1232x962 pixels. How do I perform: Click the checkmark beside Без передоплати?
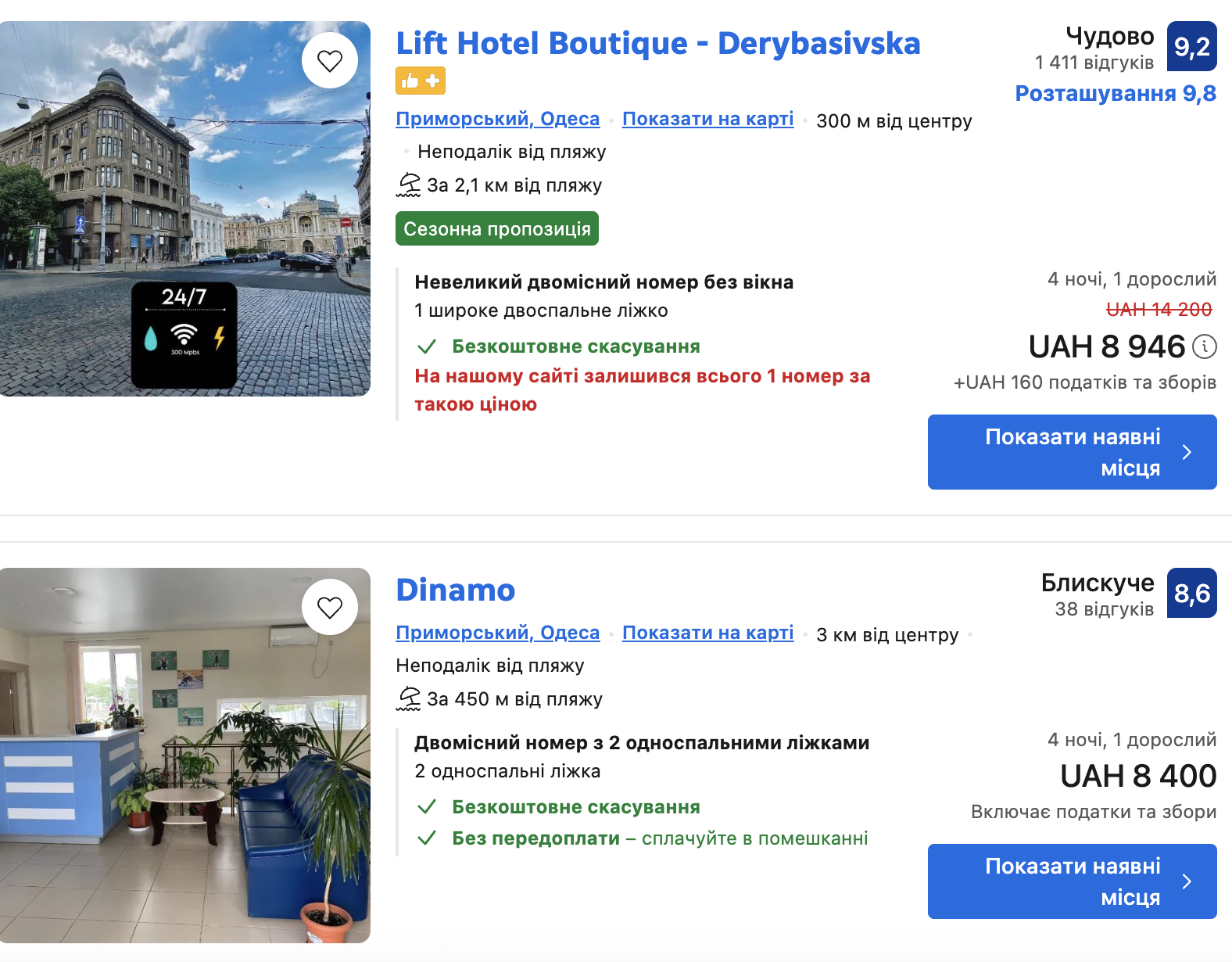pos(427,838)
